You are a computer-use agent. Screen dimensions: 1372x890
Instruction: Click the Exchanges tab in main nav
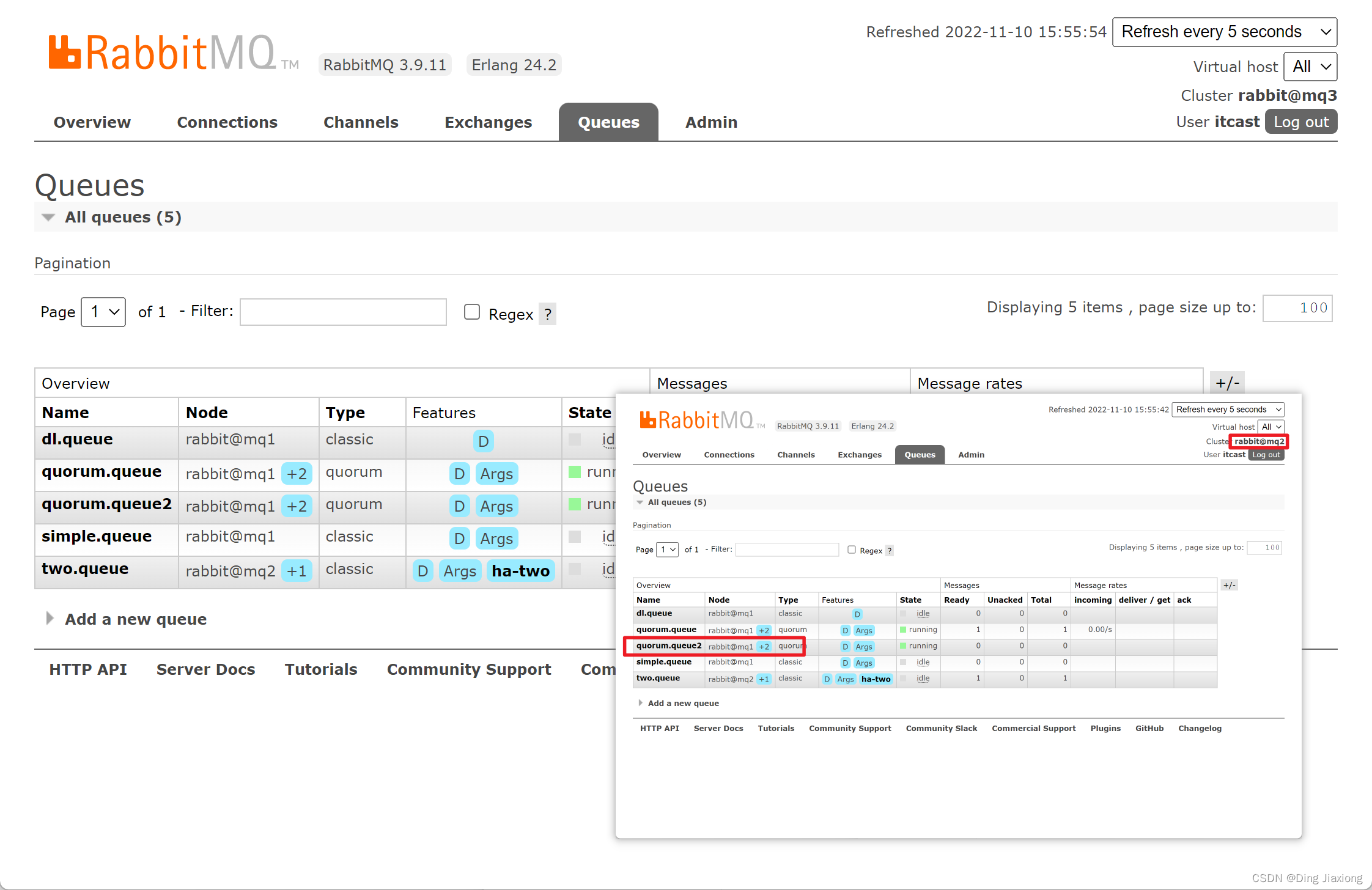coord(488,122)
